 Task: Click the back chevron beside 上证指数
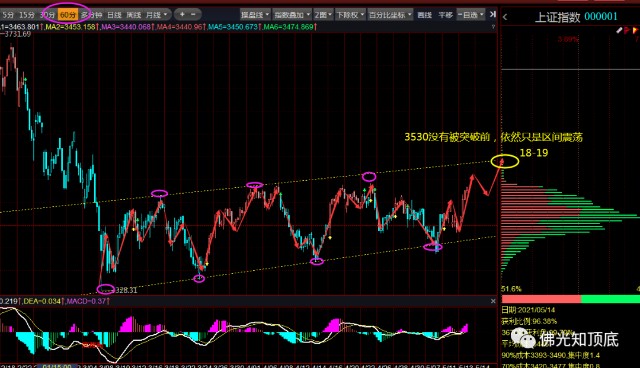tap(505, 17)
